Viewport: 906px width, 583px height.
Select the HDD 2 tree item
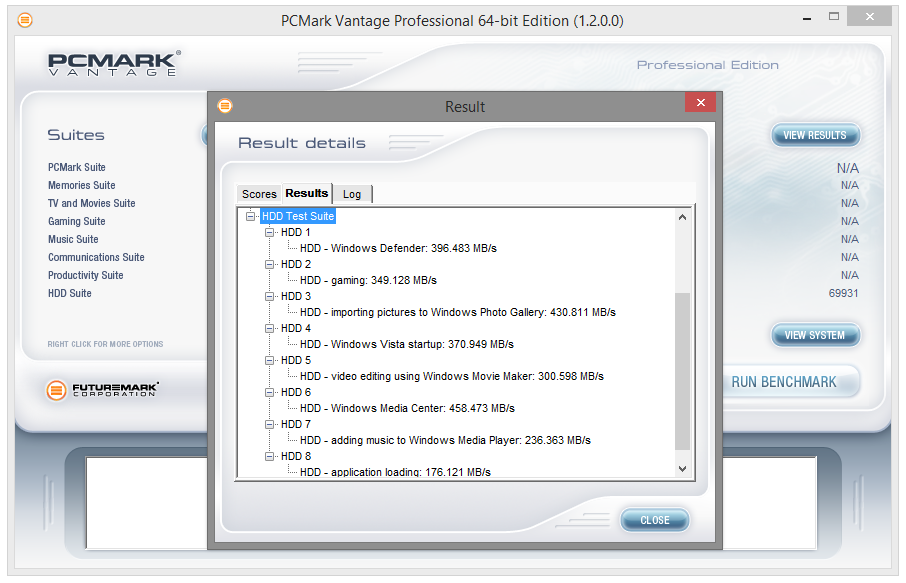[x=295, y=264]
